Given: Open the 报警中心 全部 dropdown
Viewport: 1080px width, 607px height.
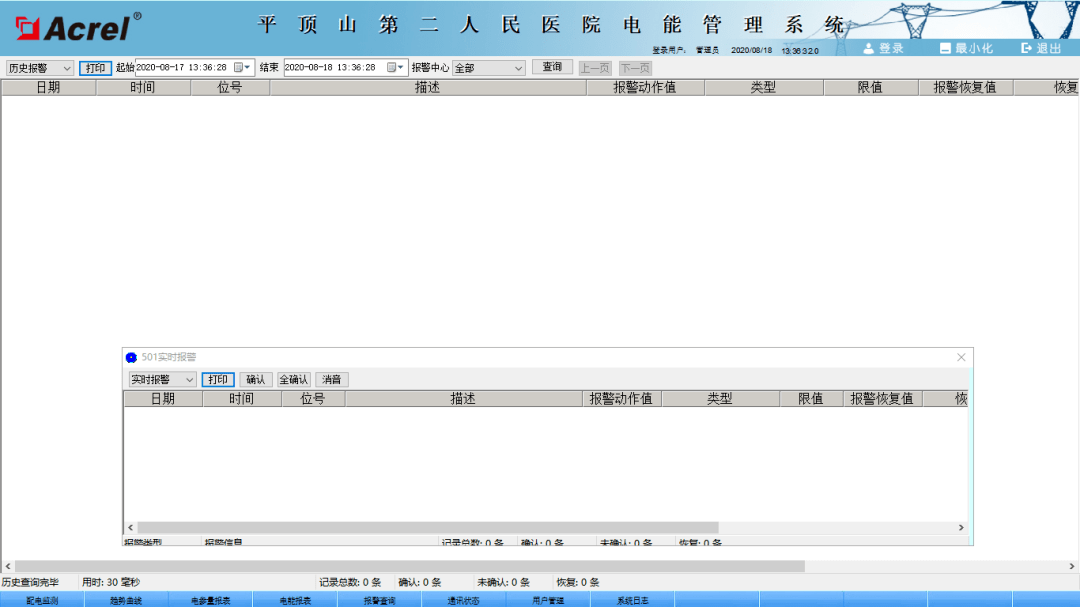Looking at the screenshot, I should [x=518, y=68].
